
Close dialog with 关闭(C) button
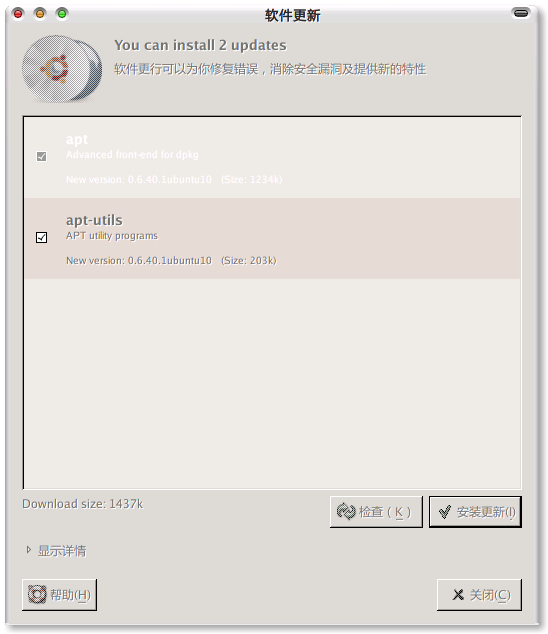click(479, 595)
